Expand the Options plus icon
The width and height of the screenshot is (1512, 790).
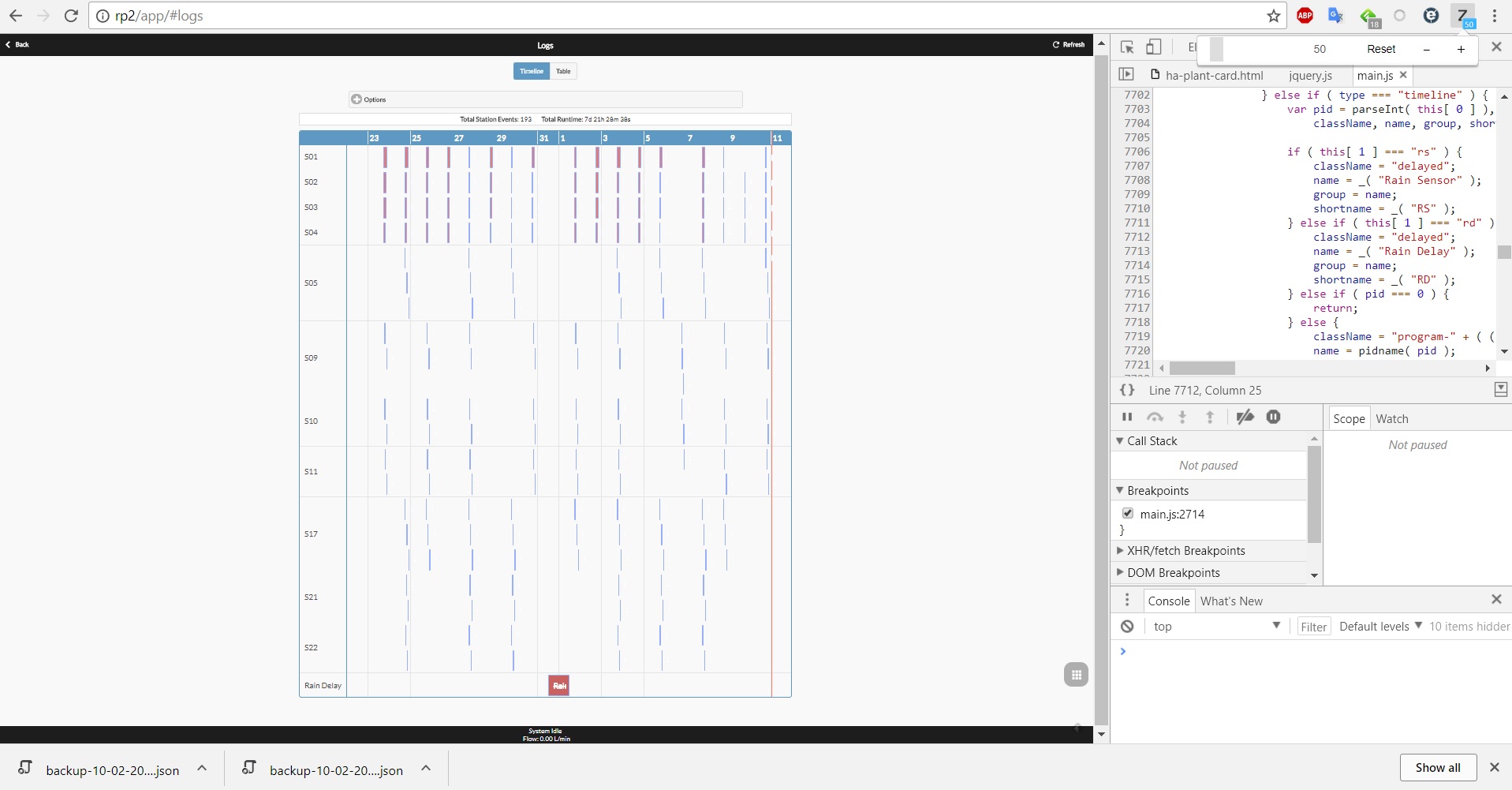[357, 99]
